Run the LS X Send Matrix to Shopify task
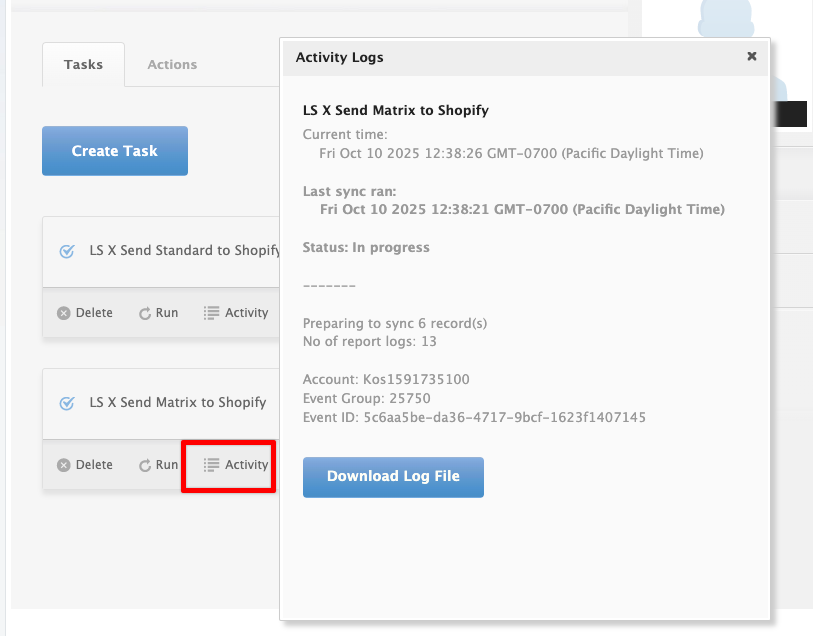 click(158, 465)
